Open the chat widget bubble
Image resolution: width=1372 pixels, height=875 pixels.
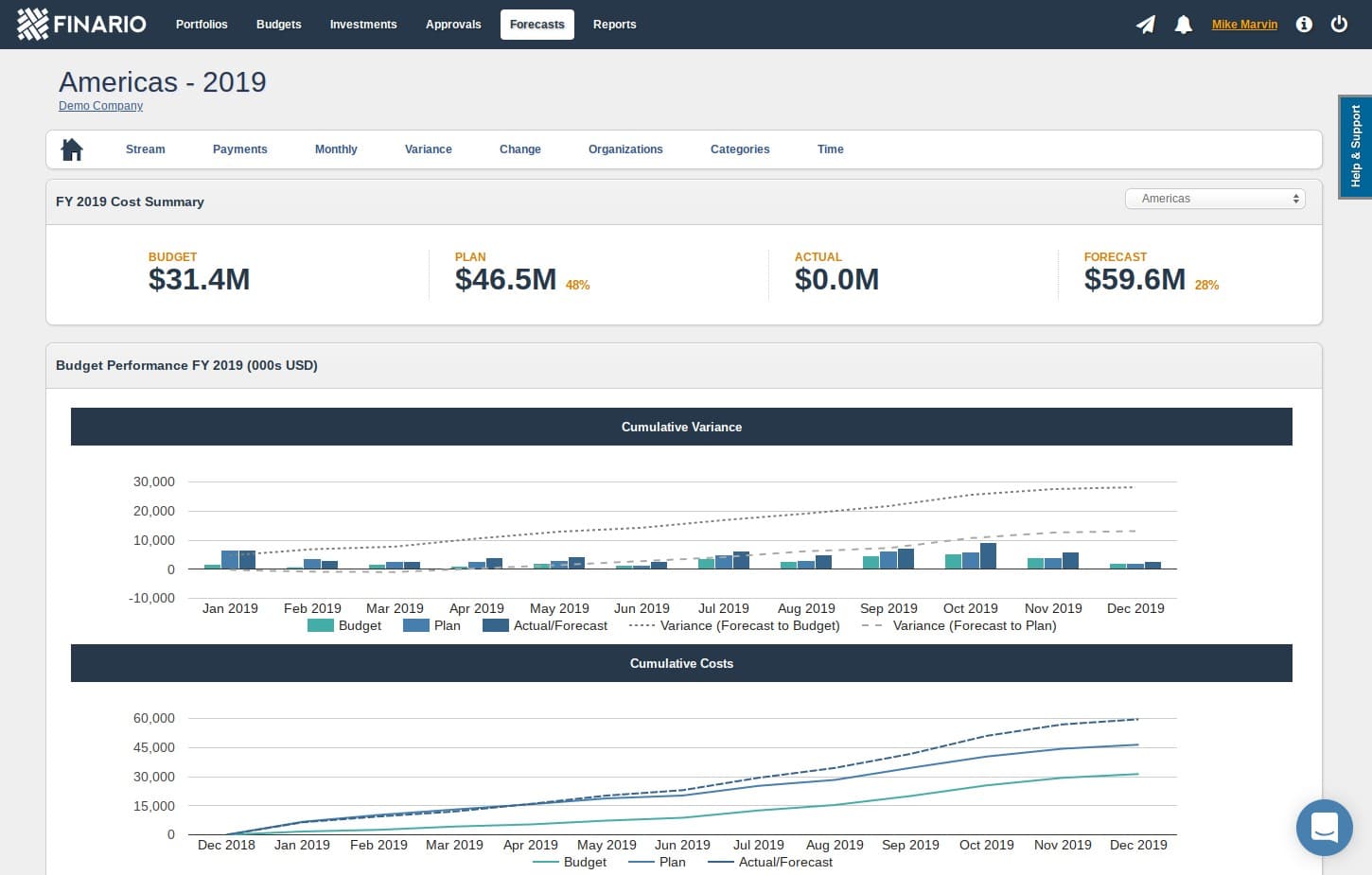pos(1324,828)
